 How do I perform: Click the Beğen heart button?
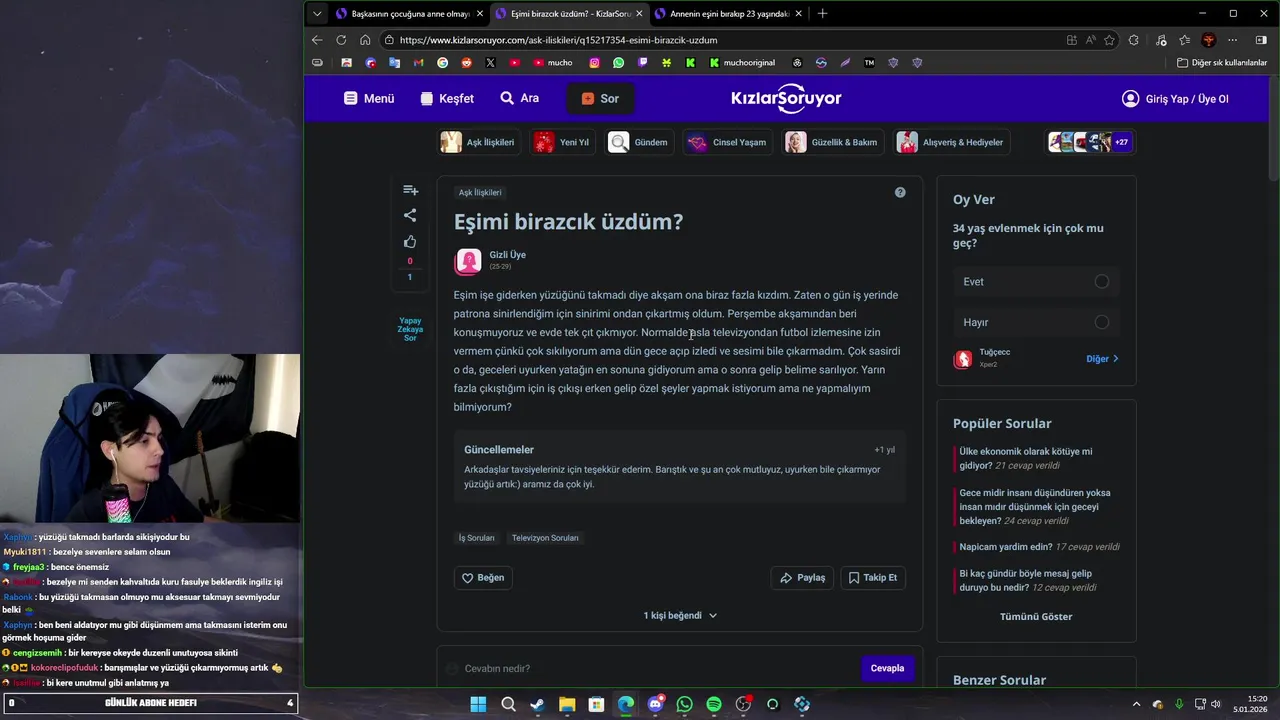483,578
